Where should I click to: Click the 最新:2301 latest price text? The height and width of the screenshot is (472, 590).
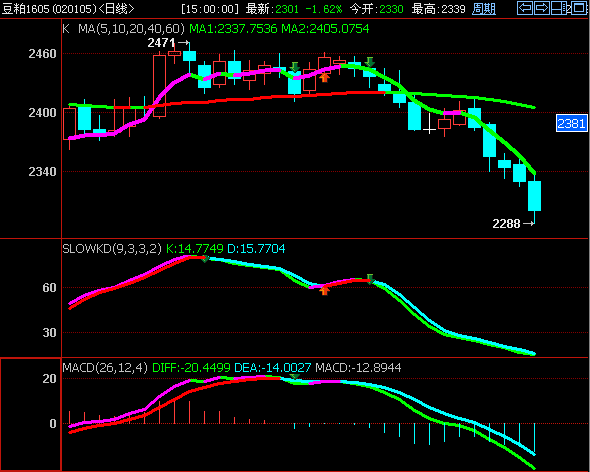pyautogui.click(x=273, y=9)
